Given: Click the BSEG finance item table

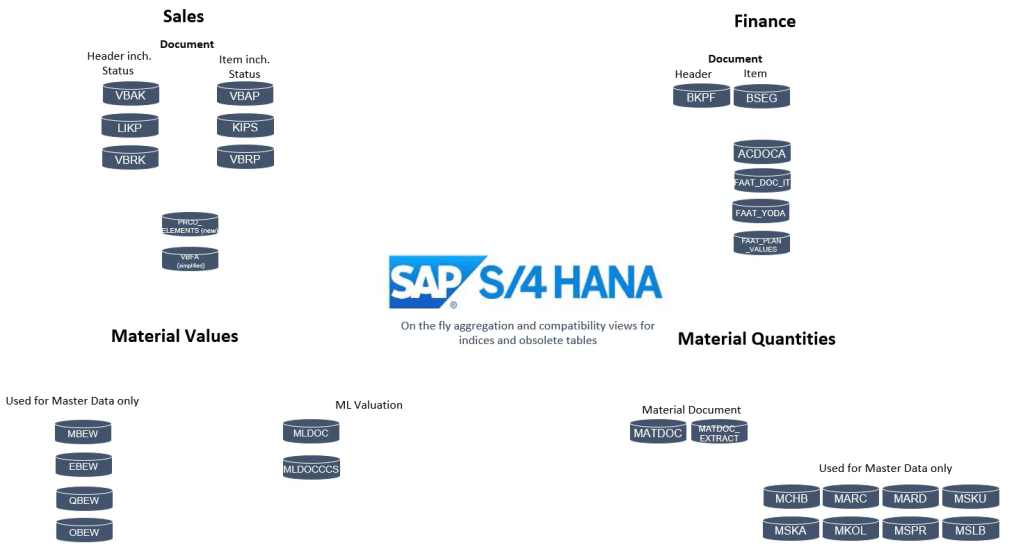Looking at the screenshot, I should 762,96.
